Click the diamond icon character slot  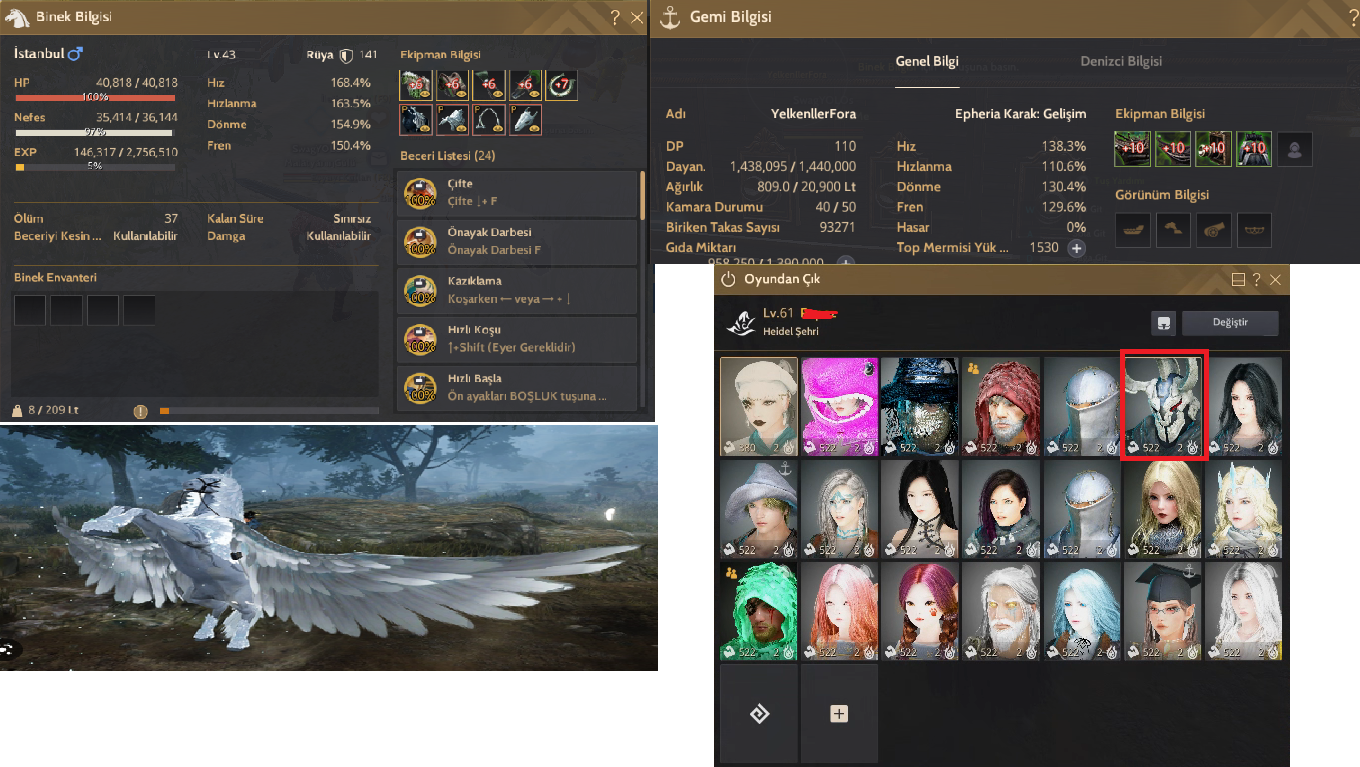click(759, 714)
